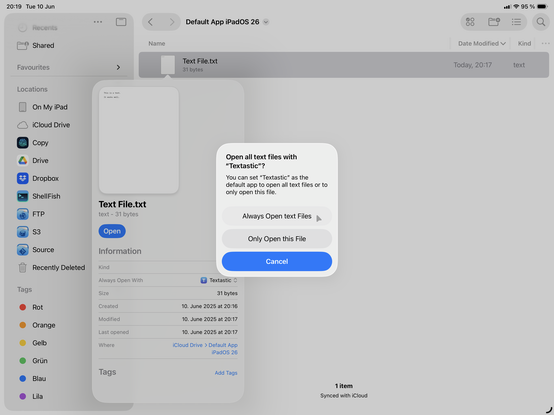
Task: Open sidebar ellipsis options menu
Action: pos(98,22)
